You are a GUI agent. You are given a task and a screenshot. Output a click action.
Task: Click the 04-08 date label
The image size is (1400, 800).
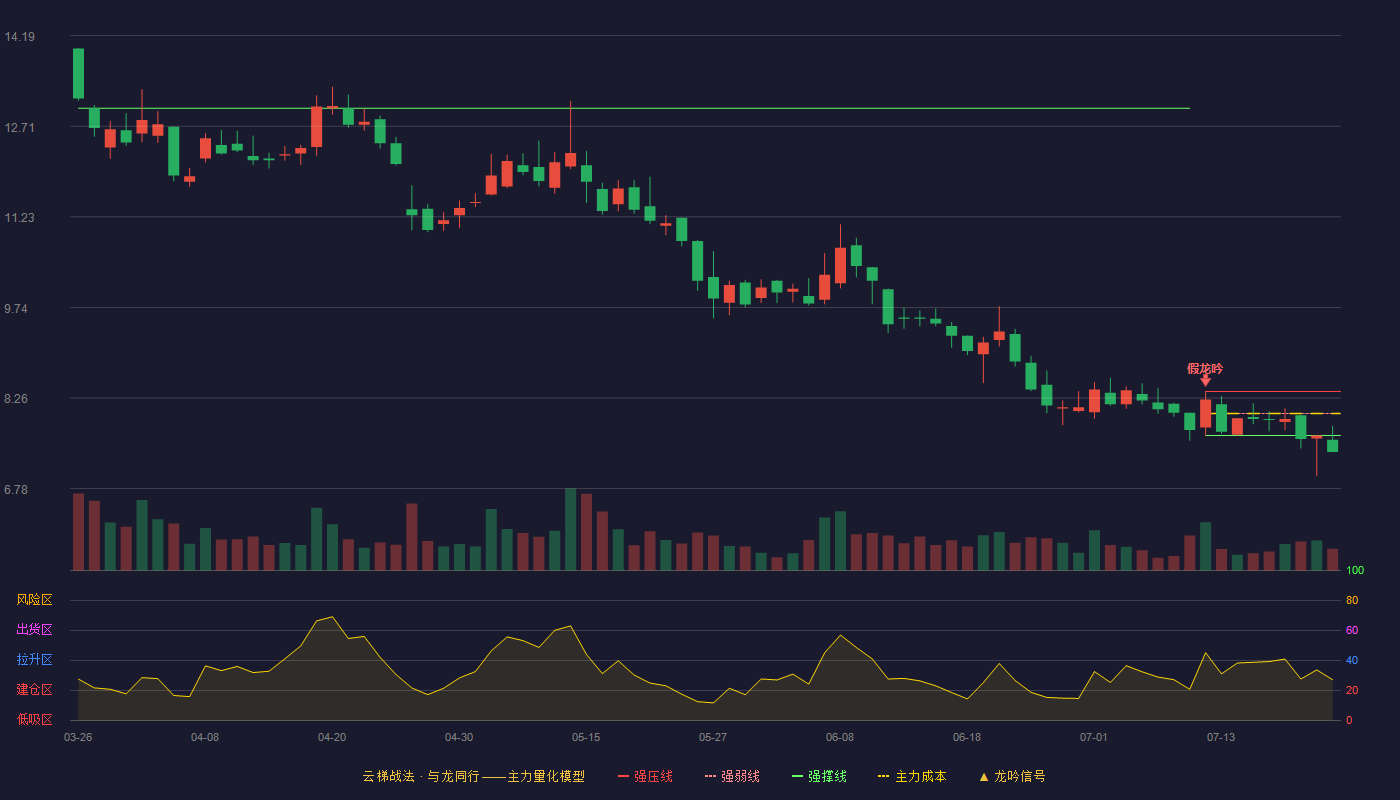(x=205, y=737)
